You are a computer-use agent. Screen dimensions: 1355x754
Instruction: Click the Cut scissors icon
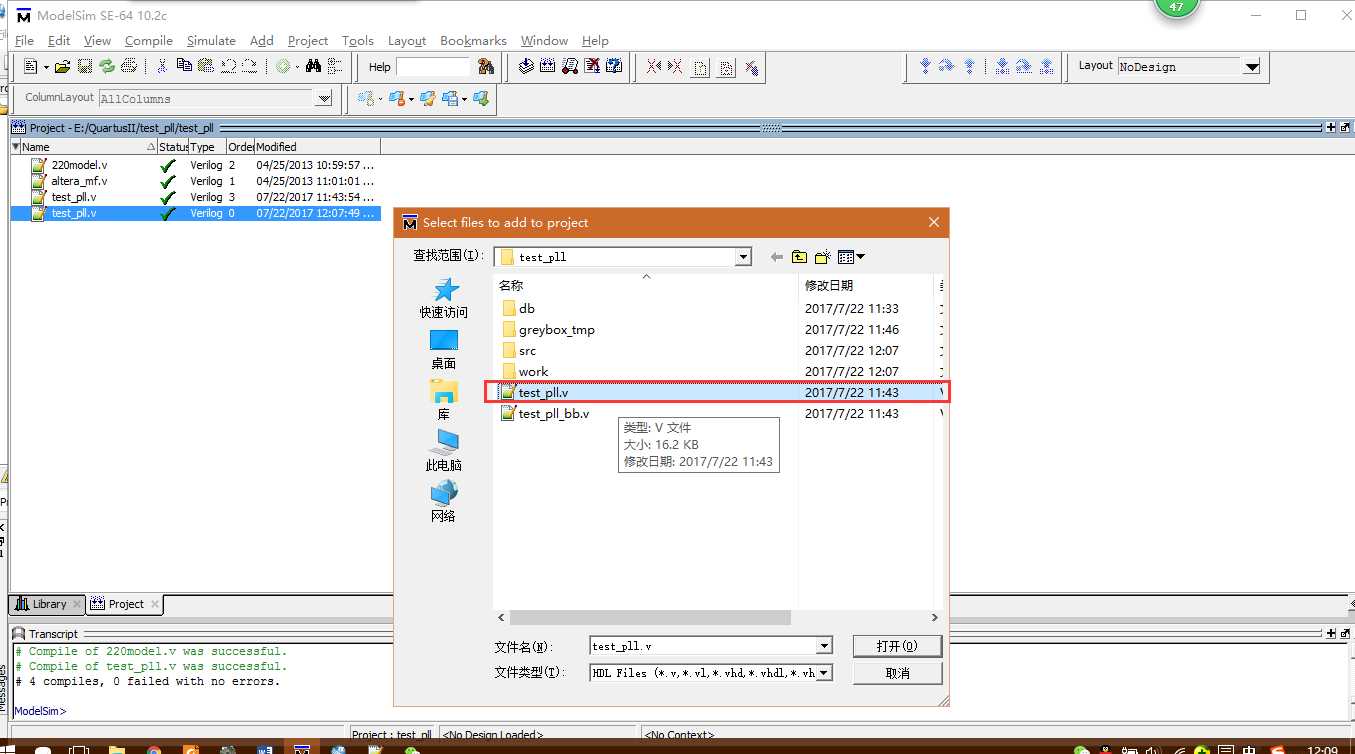coord(162,67)
